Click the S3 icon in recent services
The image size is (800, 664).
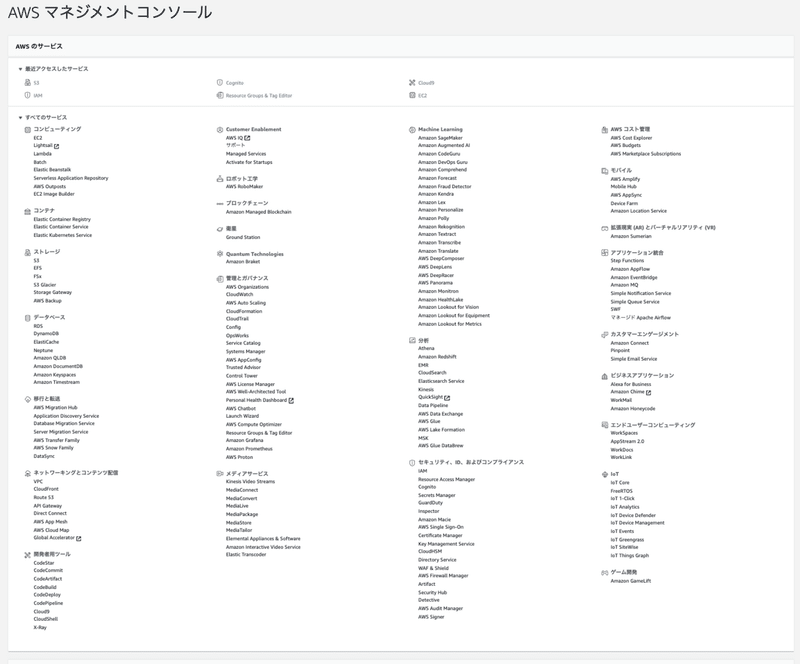(28, 83)
